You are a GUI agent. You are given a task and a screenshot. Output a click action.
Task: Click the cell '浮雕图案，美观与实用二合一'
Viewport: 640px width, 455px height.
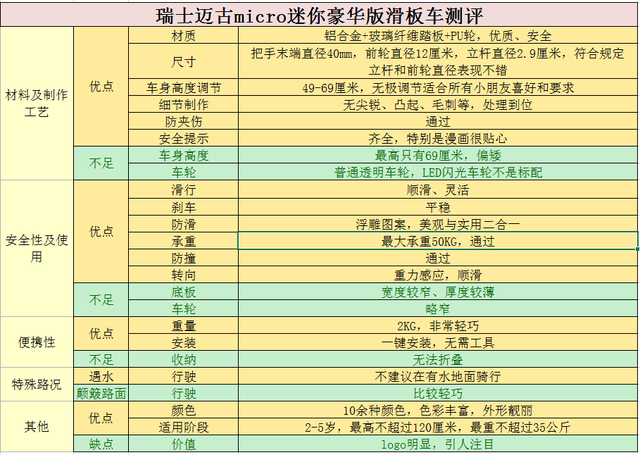click(x=438, y=224)
